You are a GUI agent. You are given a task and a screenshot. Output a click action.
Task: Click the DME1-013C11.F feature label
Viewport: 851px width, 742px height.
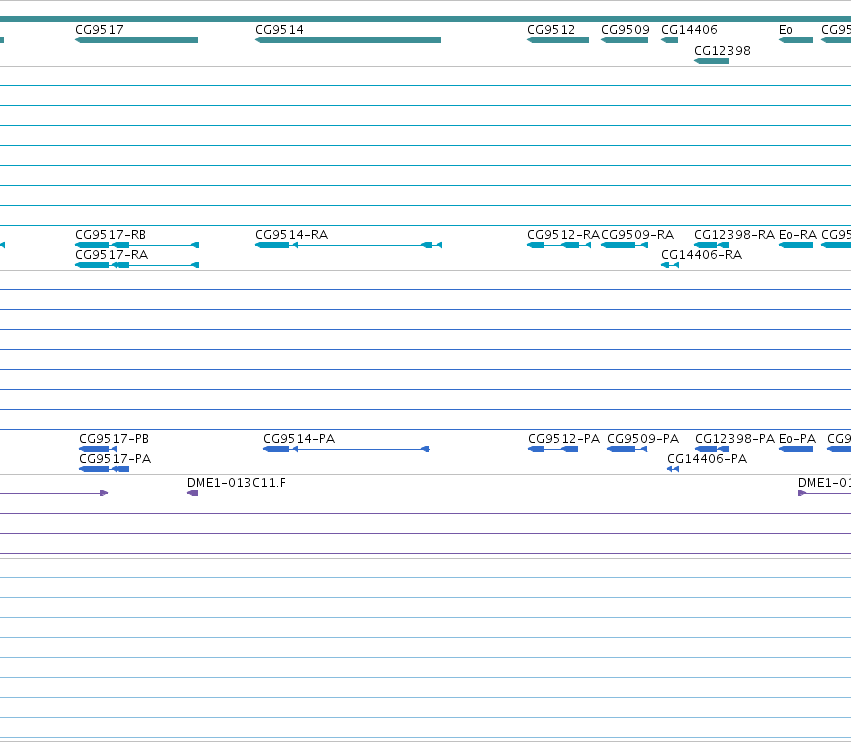[x=236, y=483]
